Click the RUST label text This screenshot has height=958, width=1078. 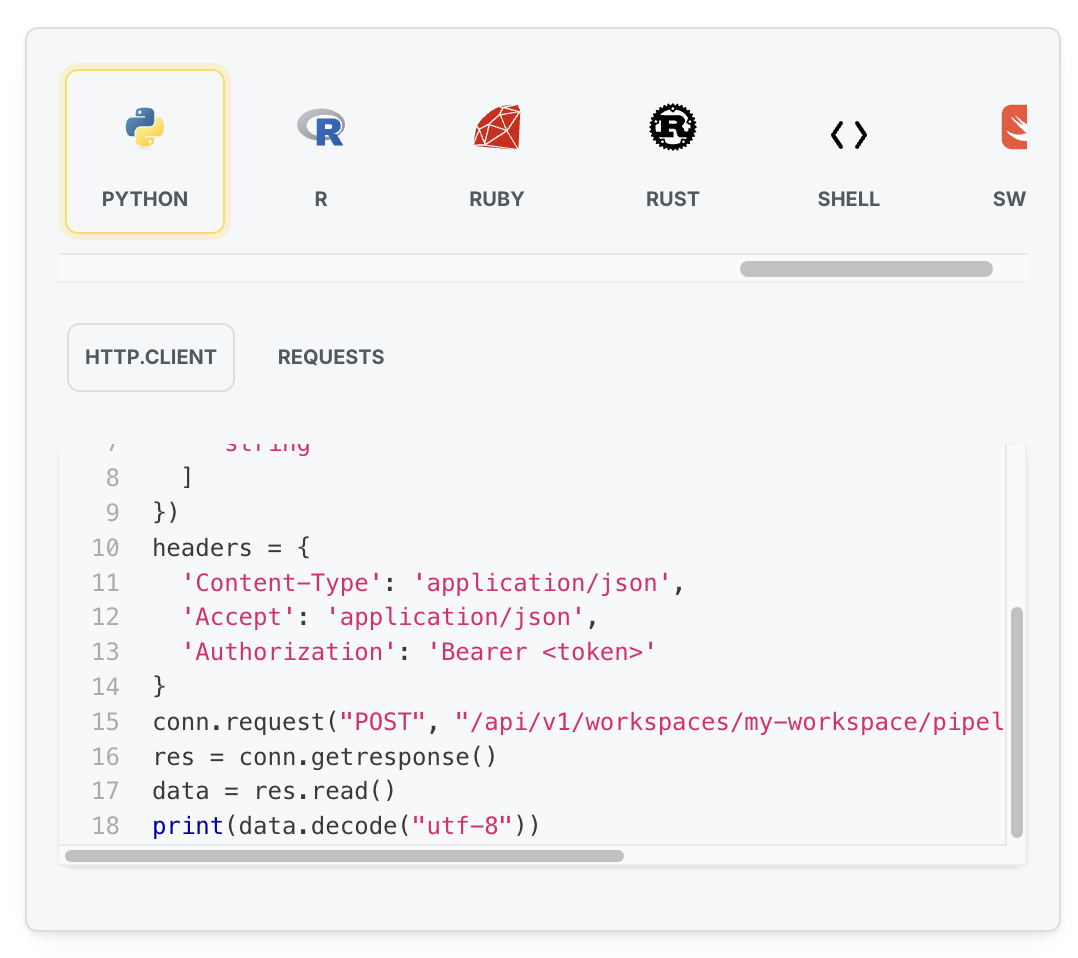click(x=672, y=199)
